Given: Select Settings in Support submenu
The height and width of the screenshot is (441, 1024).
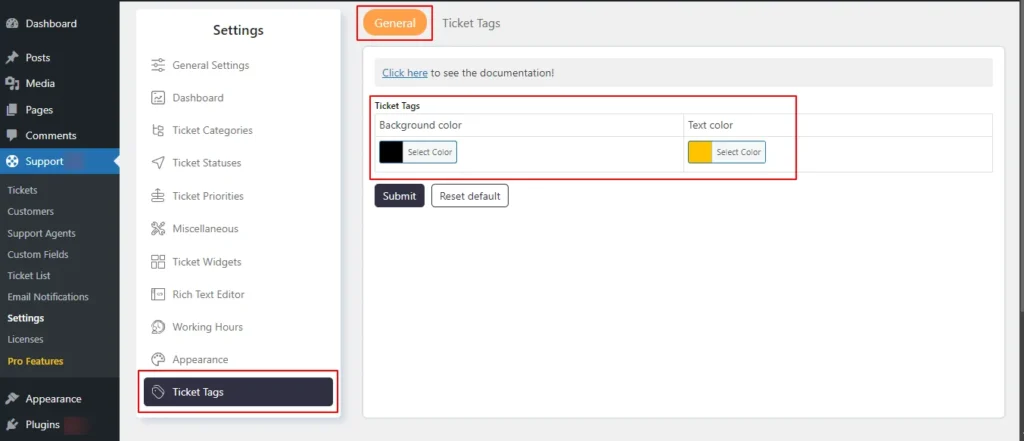Looking at the screenshot, I should tap(25, 318).
